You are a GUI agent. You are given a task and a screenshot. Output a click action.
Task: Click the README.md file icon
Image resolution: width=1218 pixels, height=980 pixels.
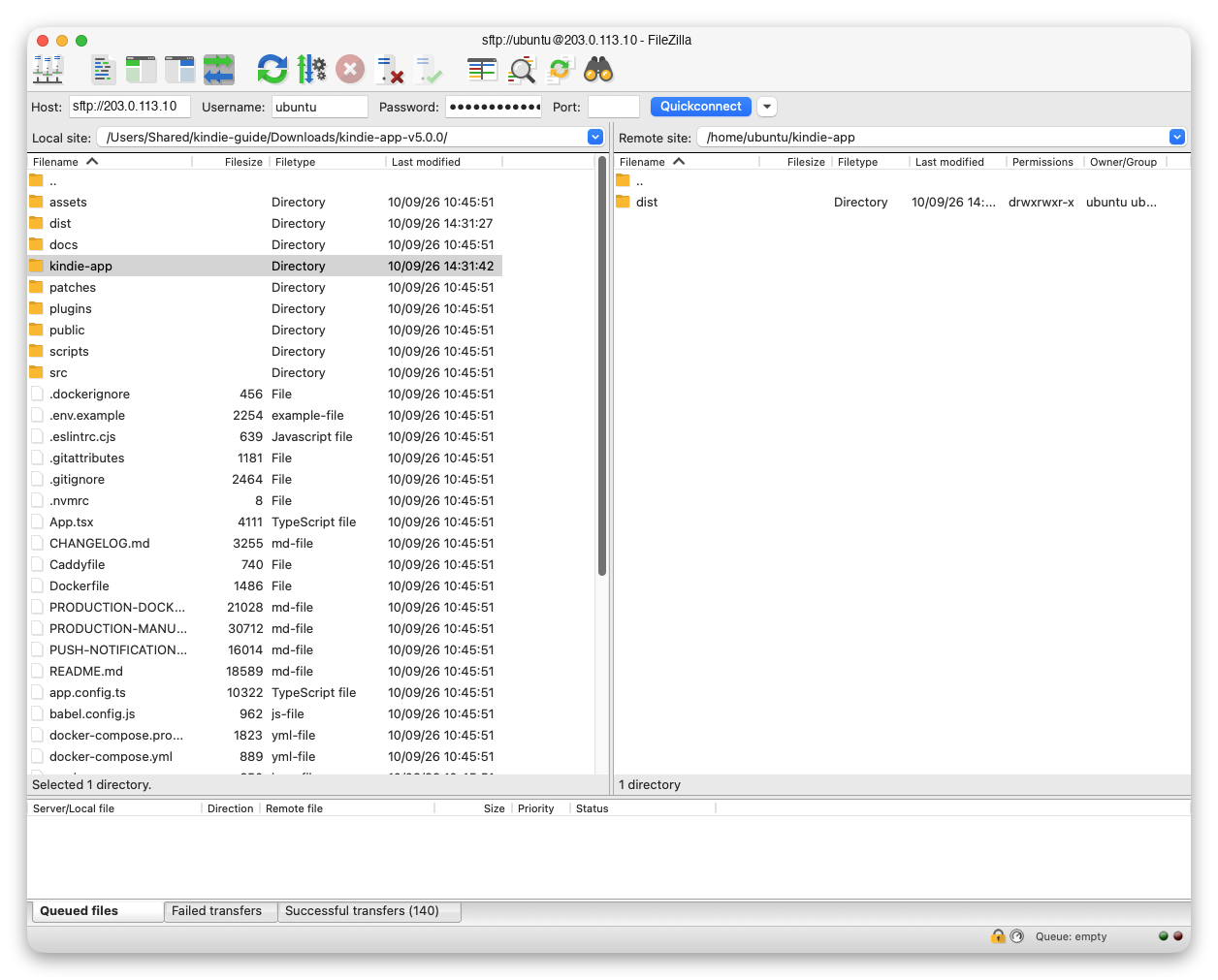[37, 671]
